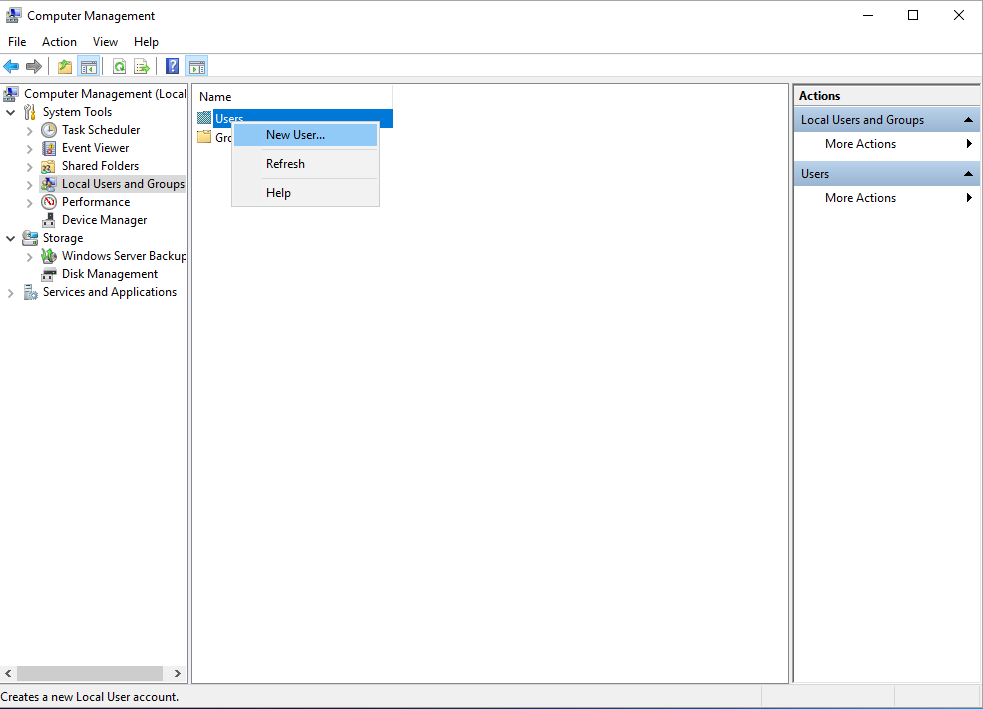This screenshot has width=983, height=709.
Task: Maximize the Computer Management window
Action: coord(913,15)
